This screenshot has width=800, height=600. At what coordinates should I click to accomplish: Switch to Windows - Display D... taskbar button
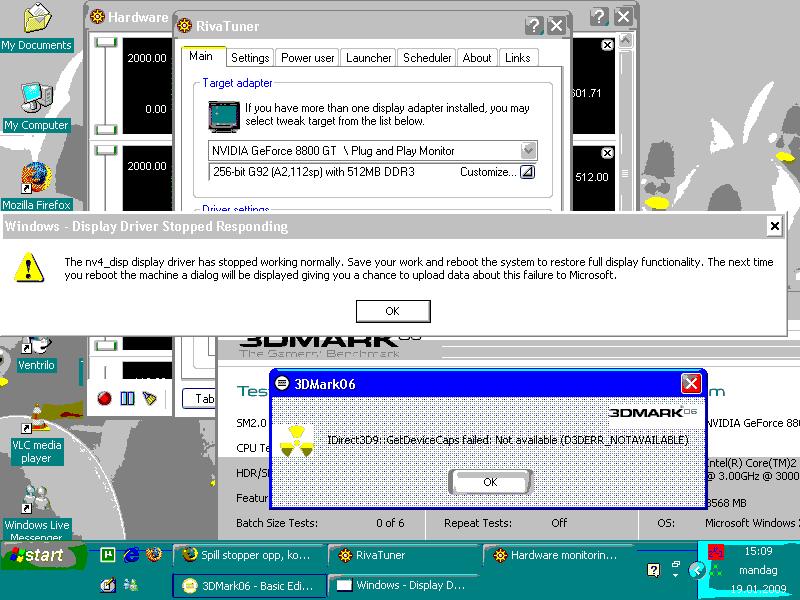[405, 586]
